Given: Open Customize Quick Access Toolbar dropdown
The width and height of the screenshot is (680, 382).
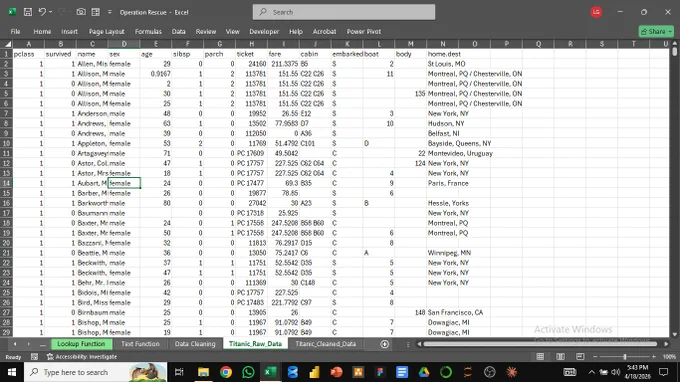Looking at the screenshot, I should click(110, 12).
